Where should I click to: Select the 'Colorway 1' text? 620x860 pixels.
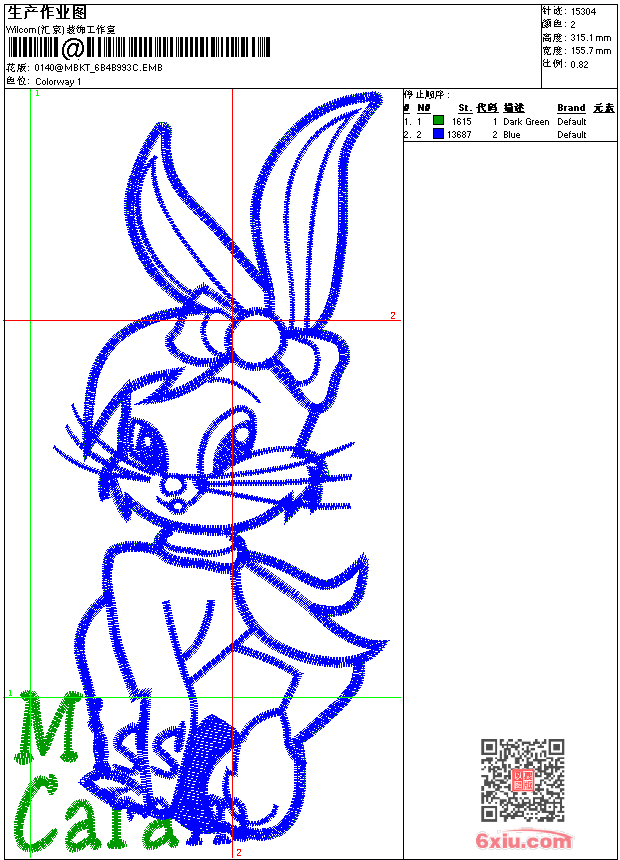coord(58,82)
